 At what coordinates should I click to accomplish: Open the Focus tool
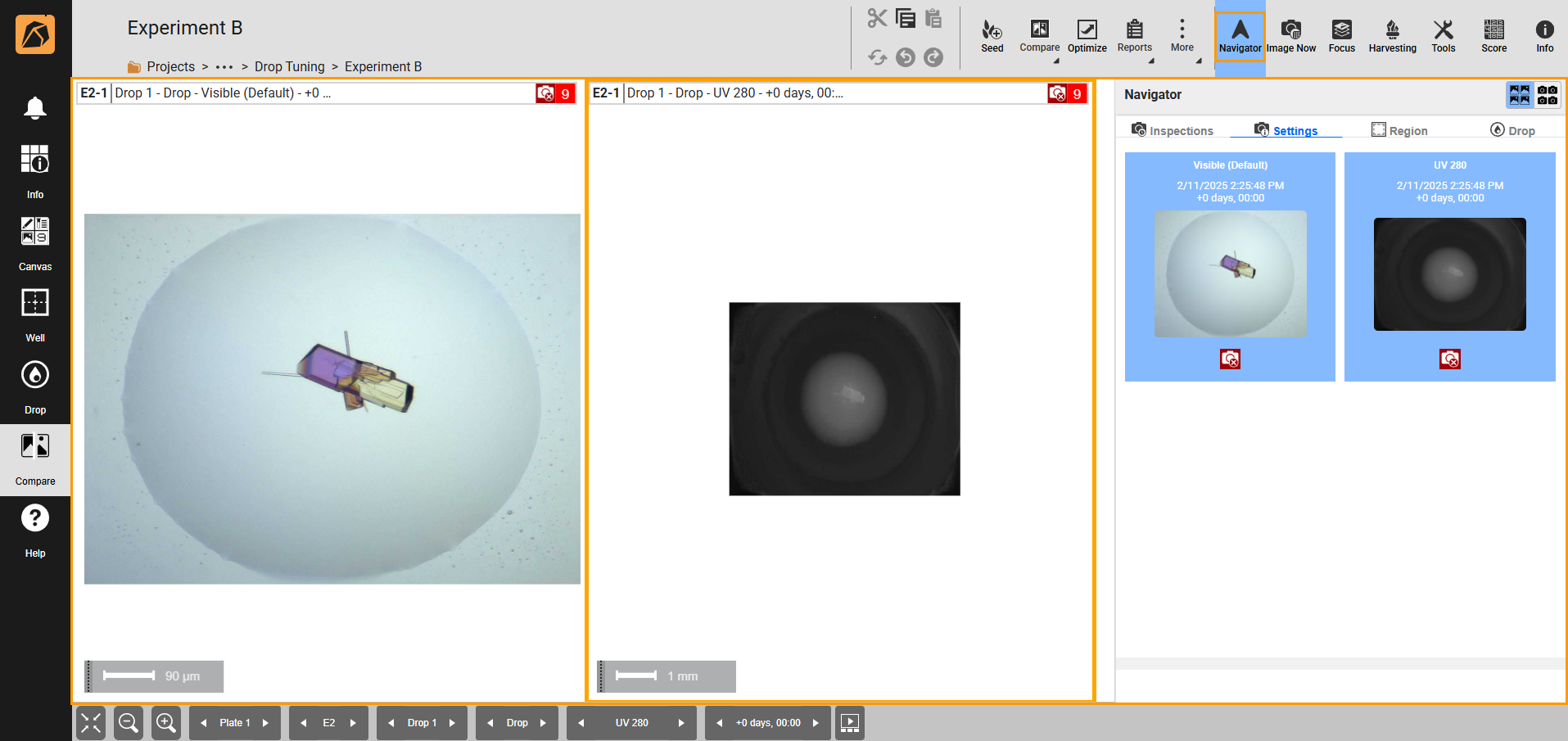[1341, 36]
